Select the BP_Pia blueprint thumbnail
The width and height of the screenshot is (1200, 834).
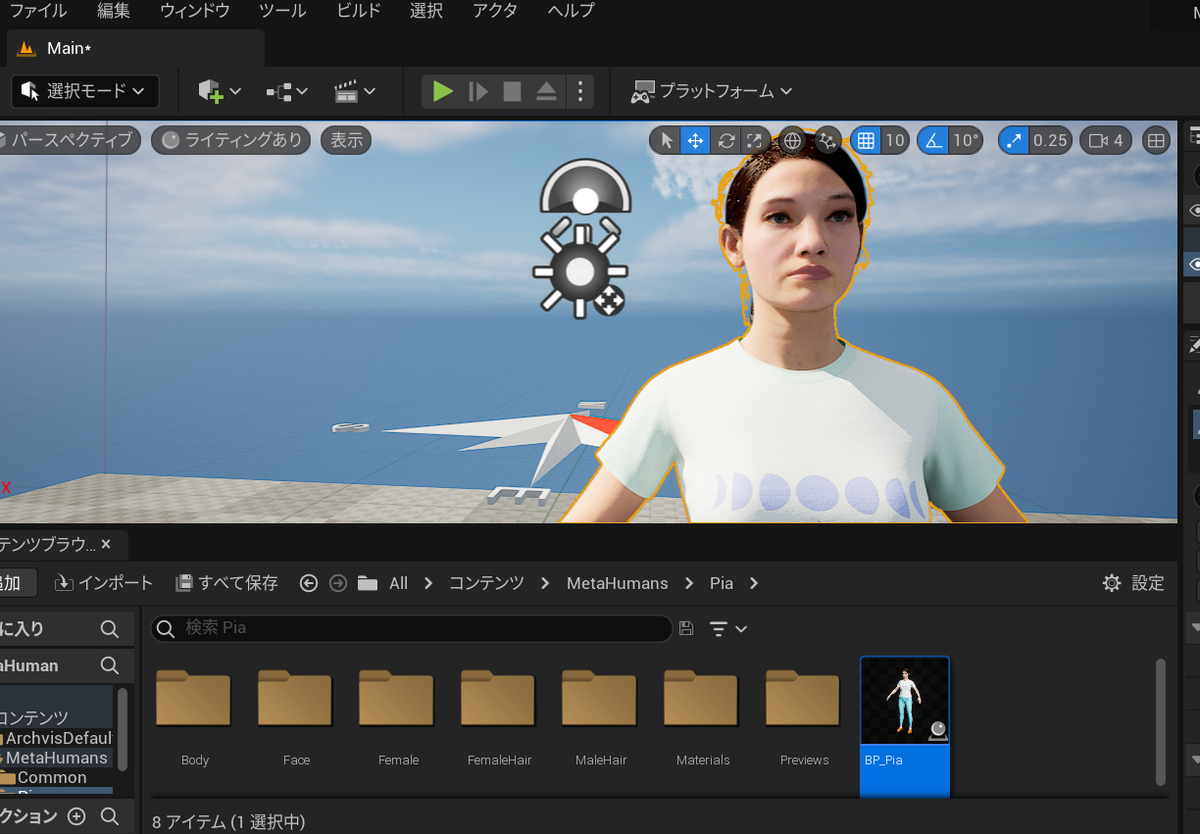(x=905, y=726)
